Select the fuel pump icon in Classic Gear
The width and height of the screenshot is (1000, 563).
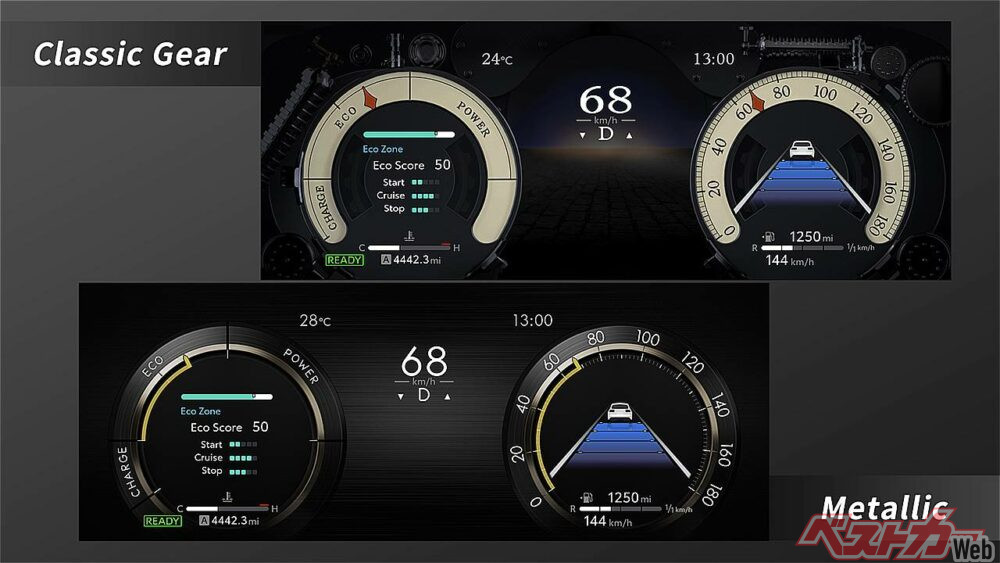[x=768, y=238]
